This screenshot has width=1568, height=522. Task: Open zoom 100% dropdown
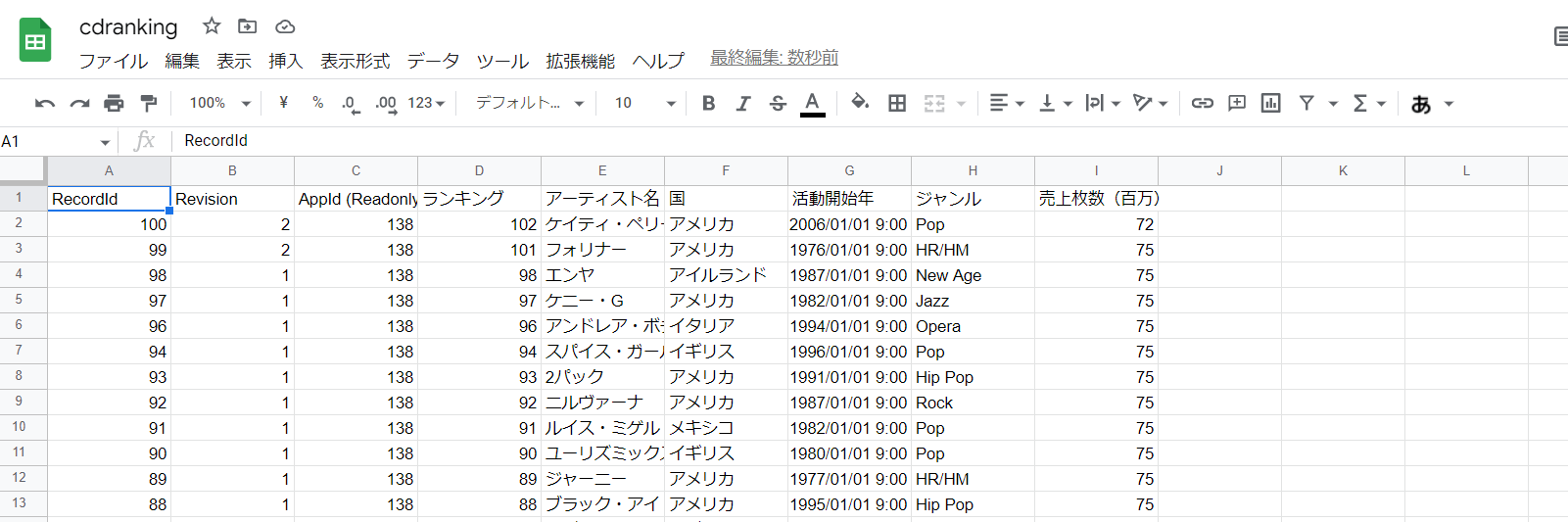pyautogui.click(x=220, y=103)
